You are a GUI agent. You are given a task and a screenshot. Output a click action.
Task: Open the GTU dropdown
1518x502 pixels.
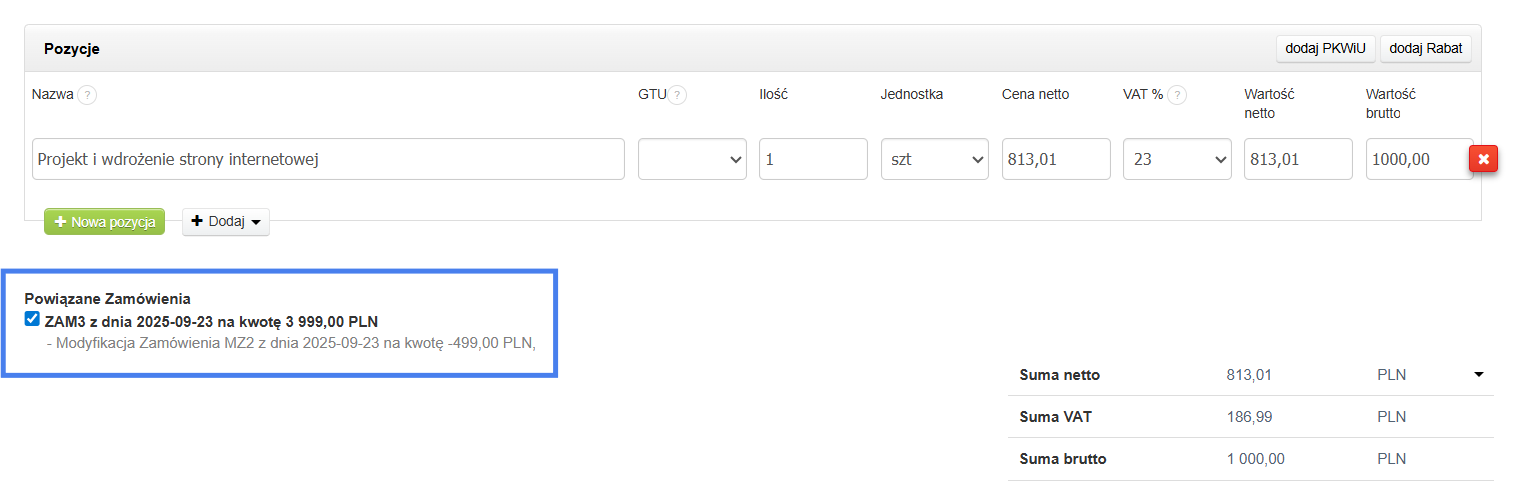pyautogui.click(x=692, y=159)
